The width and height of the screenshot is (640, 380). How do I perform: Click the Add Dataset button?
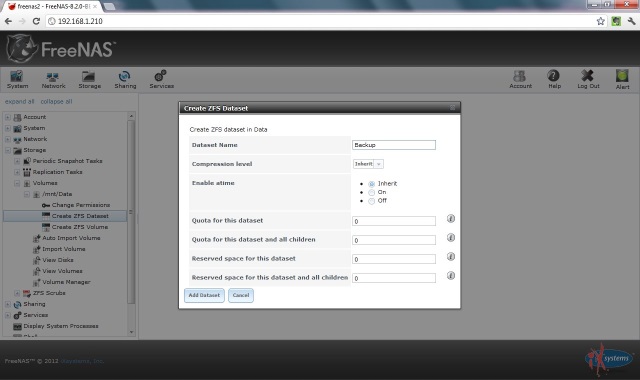pyautogui.click(x=204, y=295)
